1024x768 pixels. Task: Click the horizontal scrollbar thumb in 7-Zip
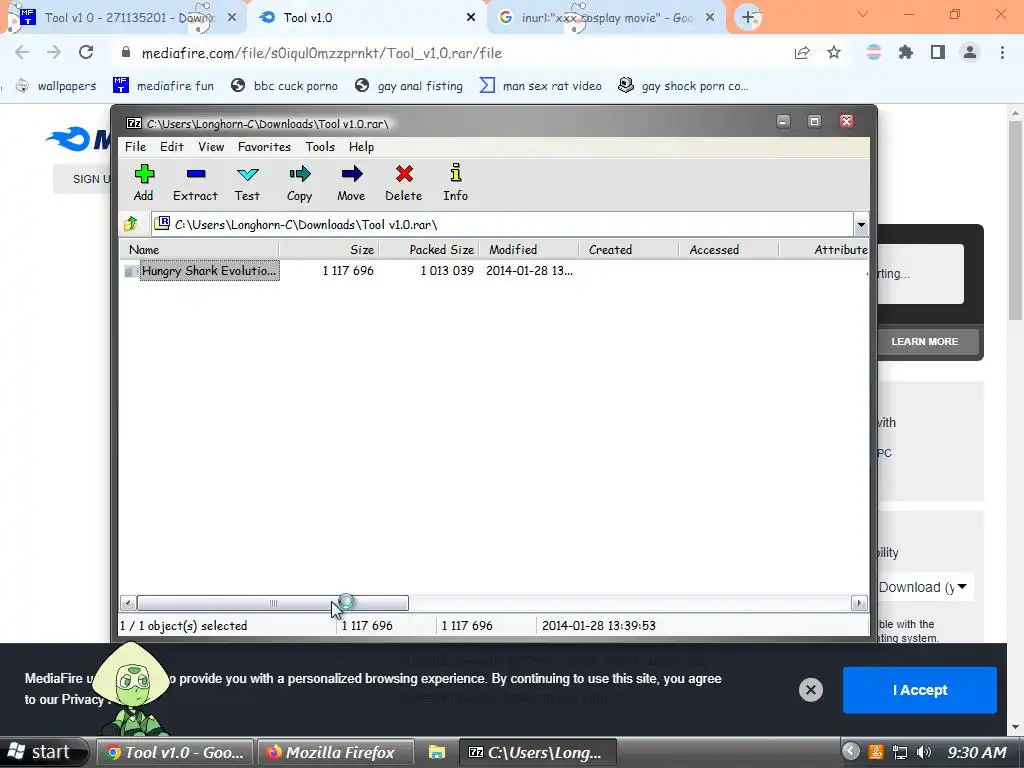[273, 603]
